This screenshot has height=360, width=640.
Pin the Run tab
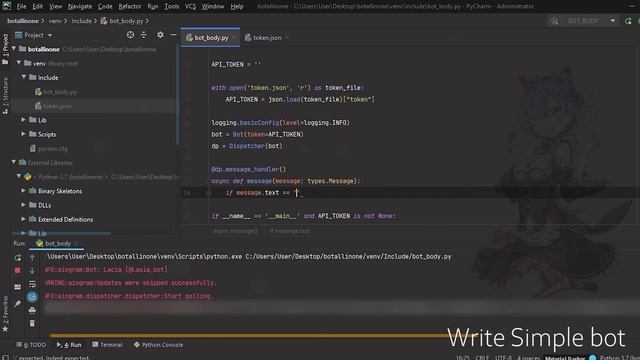18,303
